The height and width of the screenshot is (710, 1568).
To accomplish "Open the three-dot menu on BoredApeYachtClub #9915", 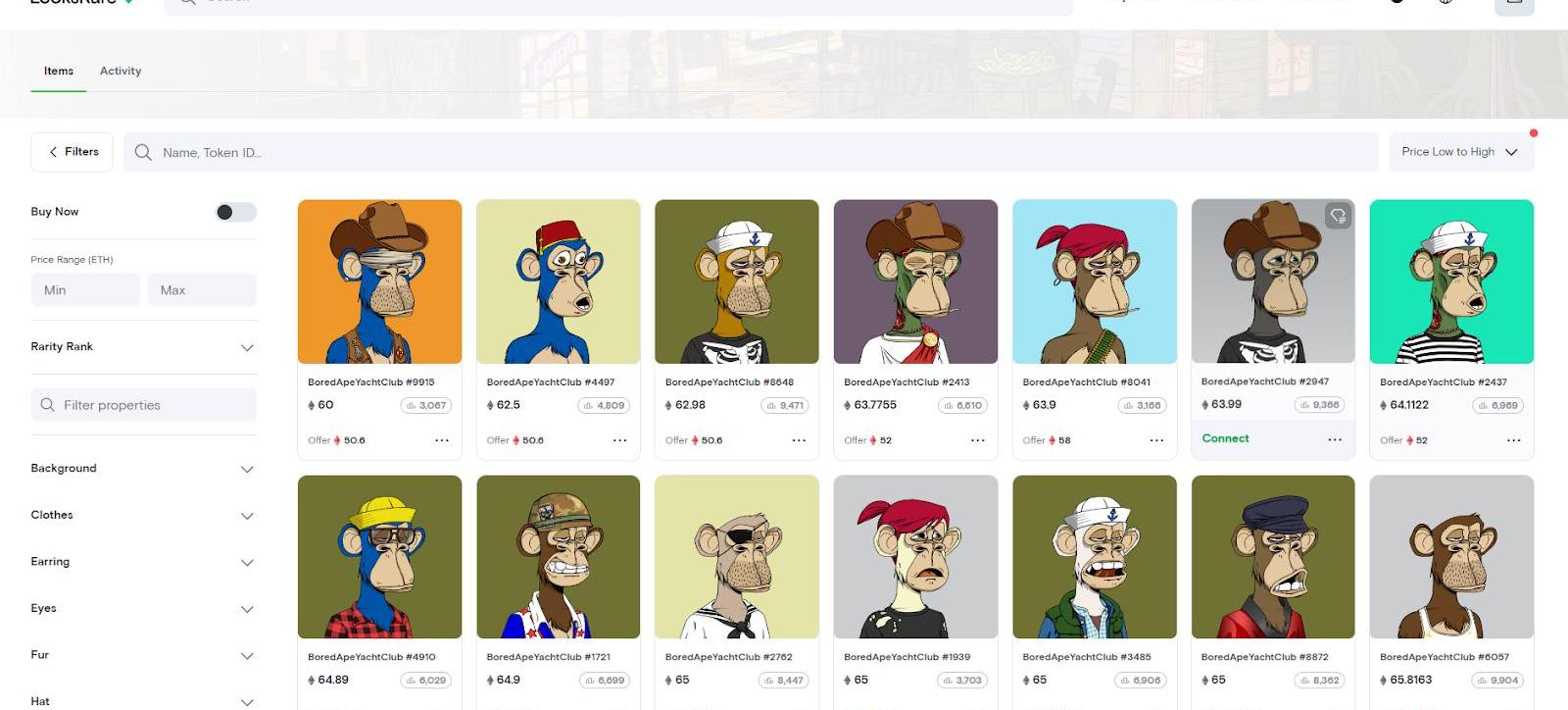I will tap(442, 440).
